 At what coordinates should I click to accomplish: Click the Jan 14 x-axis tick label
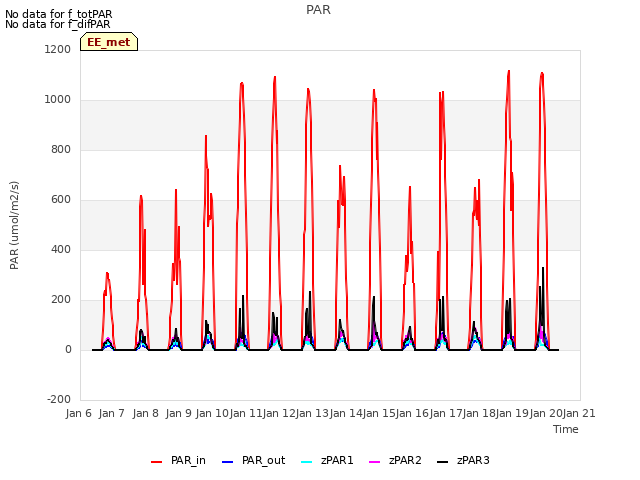click(346, 413)
